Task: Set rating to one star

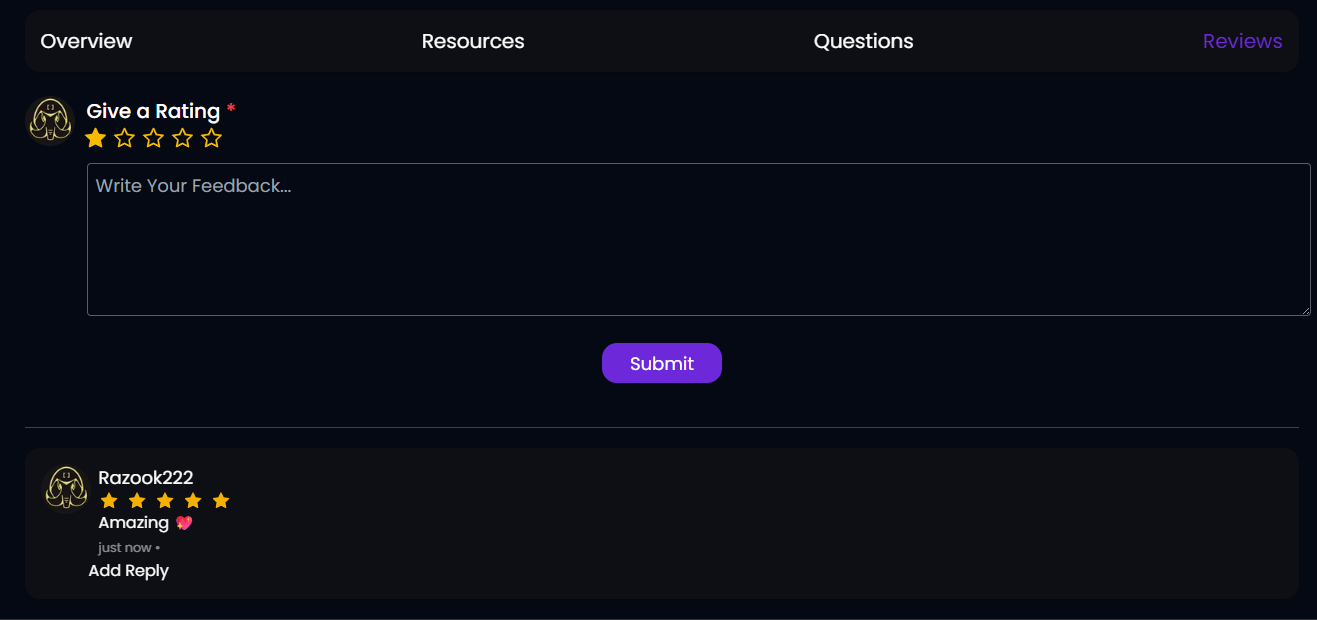Action: coord(96,138)
